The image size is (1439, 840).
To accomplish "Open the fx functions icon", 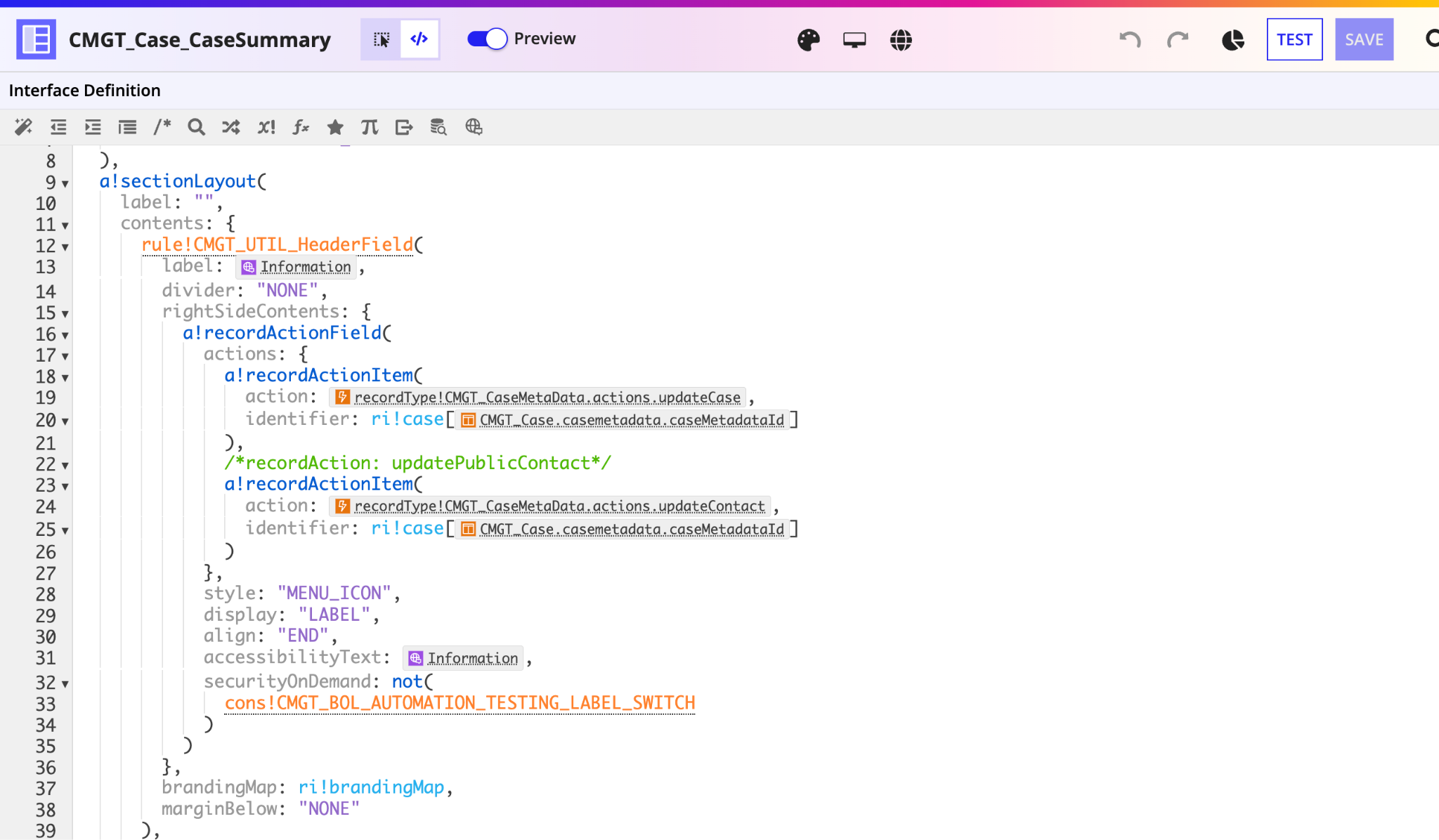I will coord(301,127).
